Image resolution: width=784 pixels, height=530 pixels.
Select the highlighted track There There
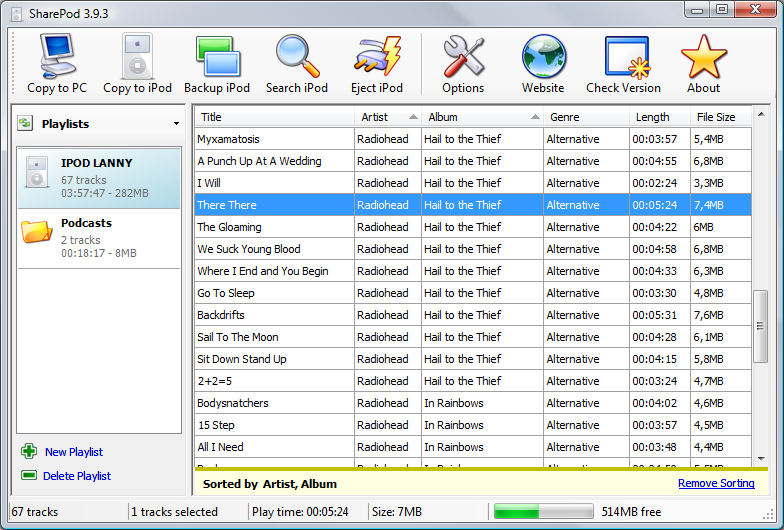click(473, 205)
